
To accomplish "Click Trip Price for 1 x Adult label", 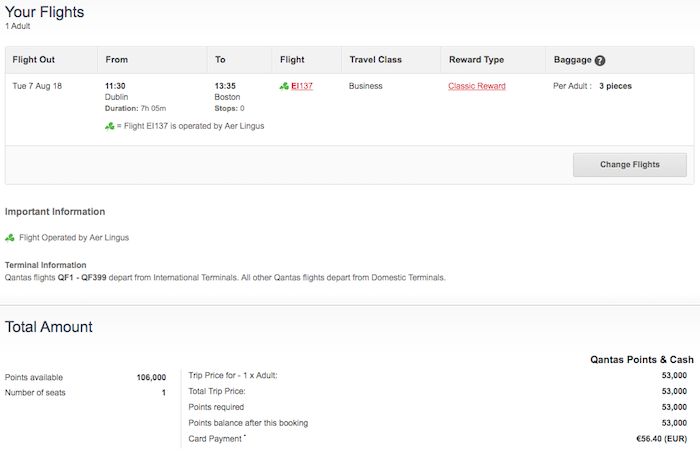I will coord(233,375).
